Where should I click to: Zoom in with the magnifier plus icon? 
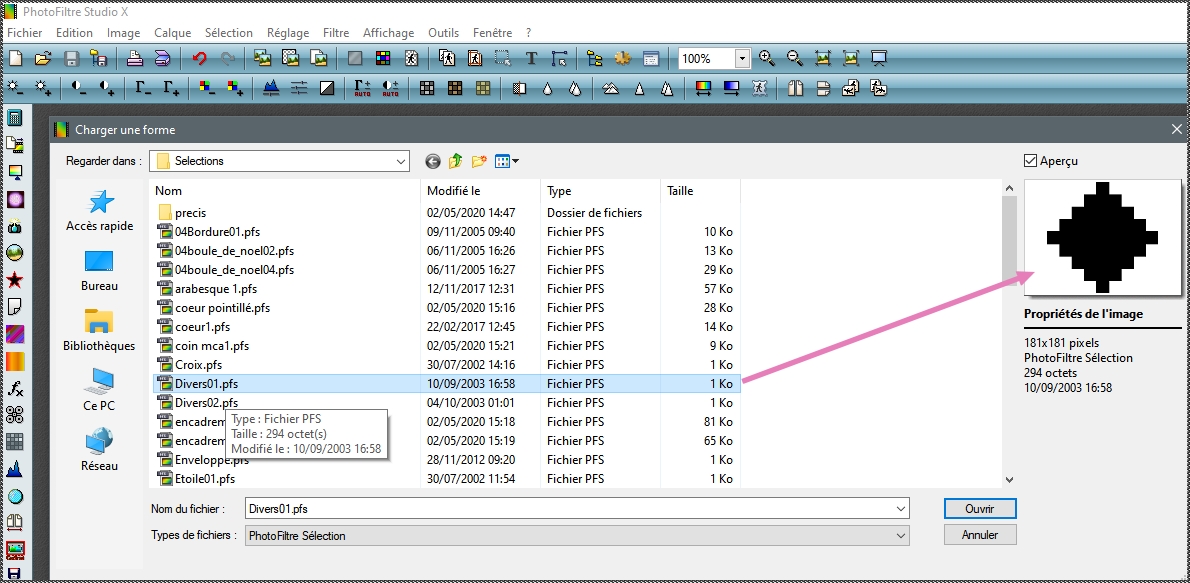pos(767,58)
